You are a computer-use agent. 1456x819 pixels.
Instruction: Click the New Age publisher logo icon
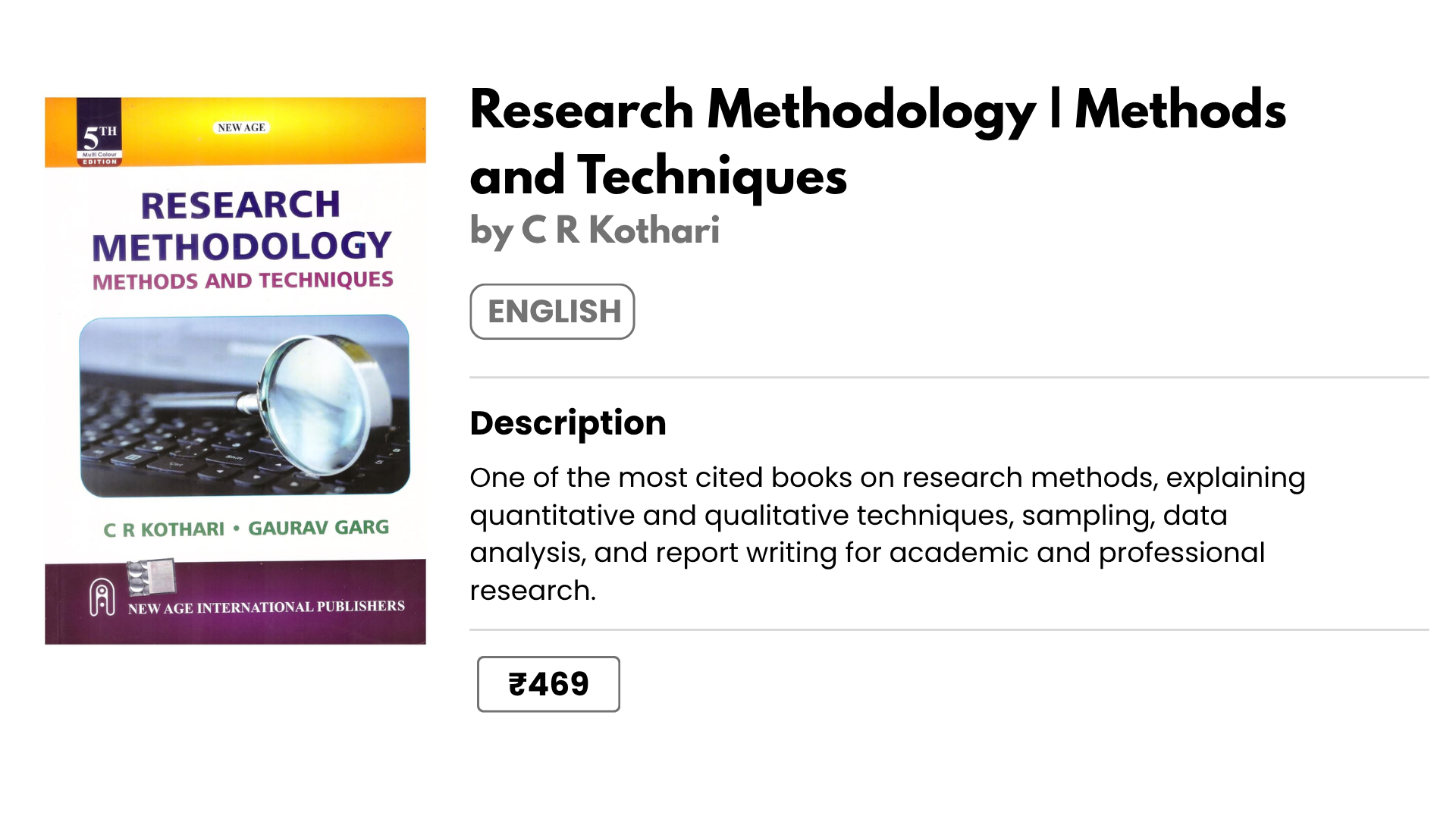click(102, 598)
